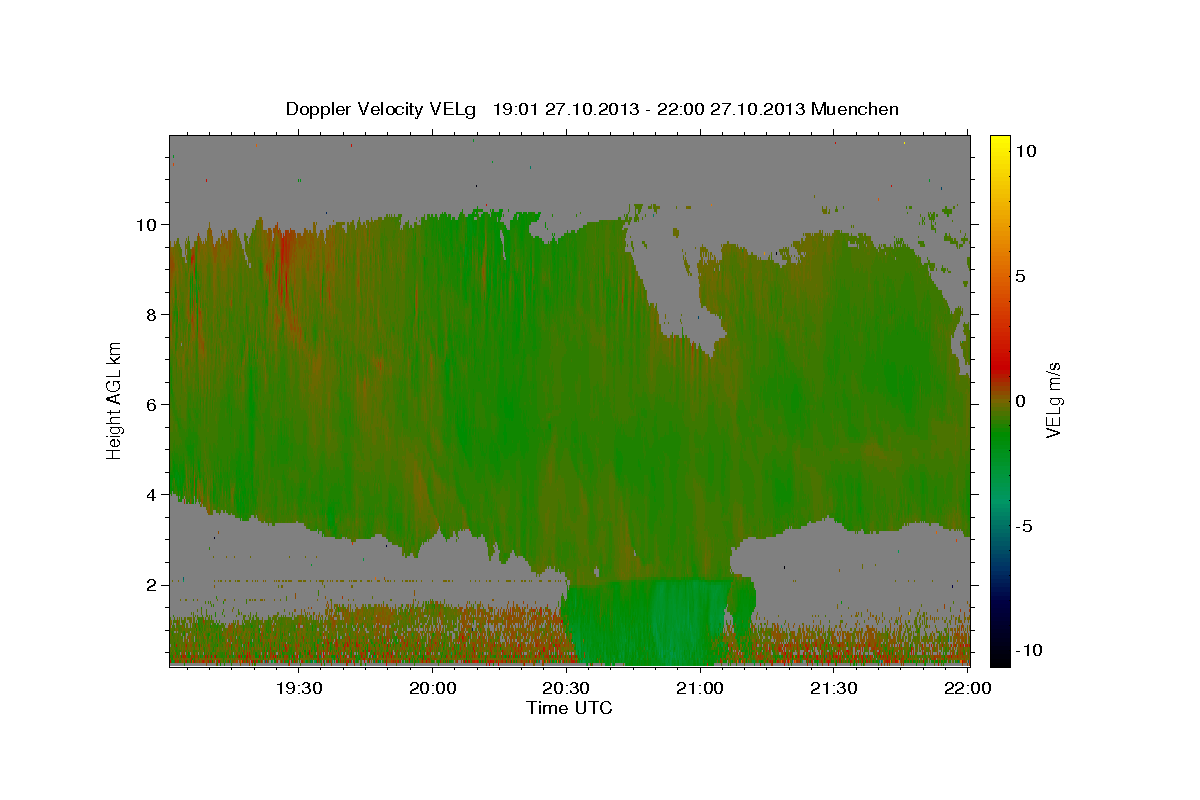Click the '21:30' time axis label
This screenshot has width=1200, height=800.
click(834, 688)
